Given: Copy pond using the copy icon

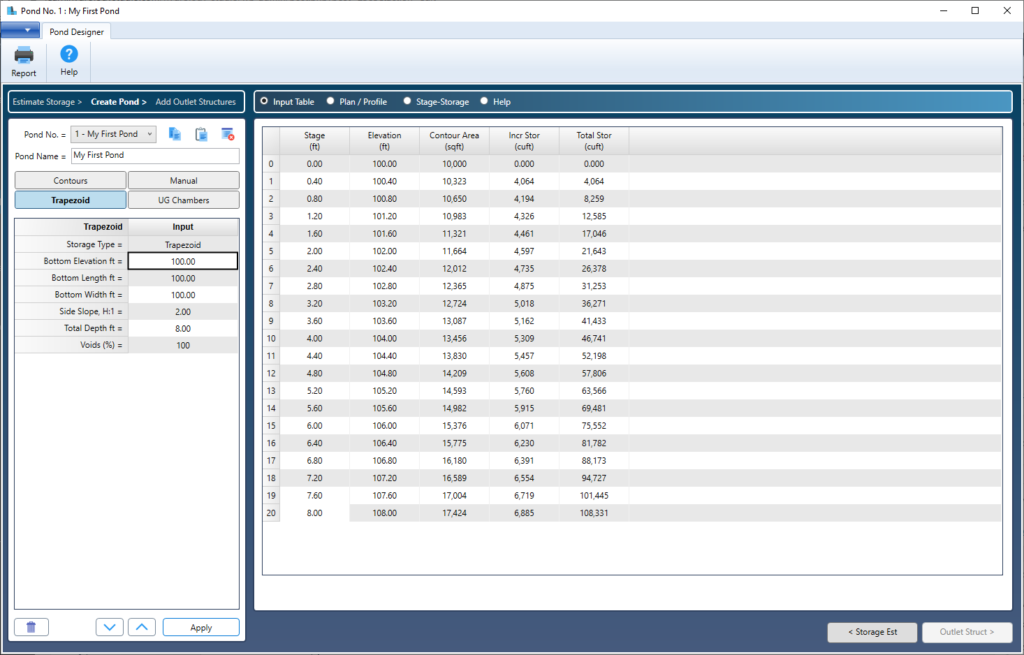Looking at the screenshot, I should [174, 134].
